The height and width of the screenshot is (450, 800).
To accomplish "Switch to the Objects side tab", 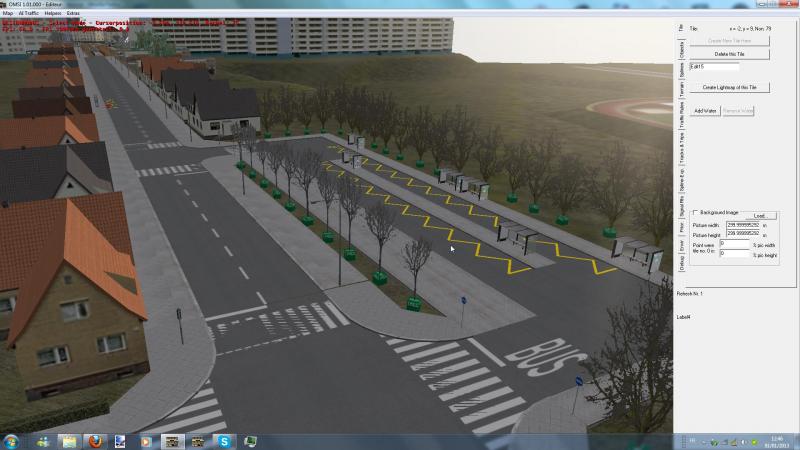I will (682, 50).
